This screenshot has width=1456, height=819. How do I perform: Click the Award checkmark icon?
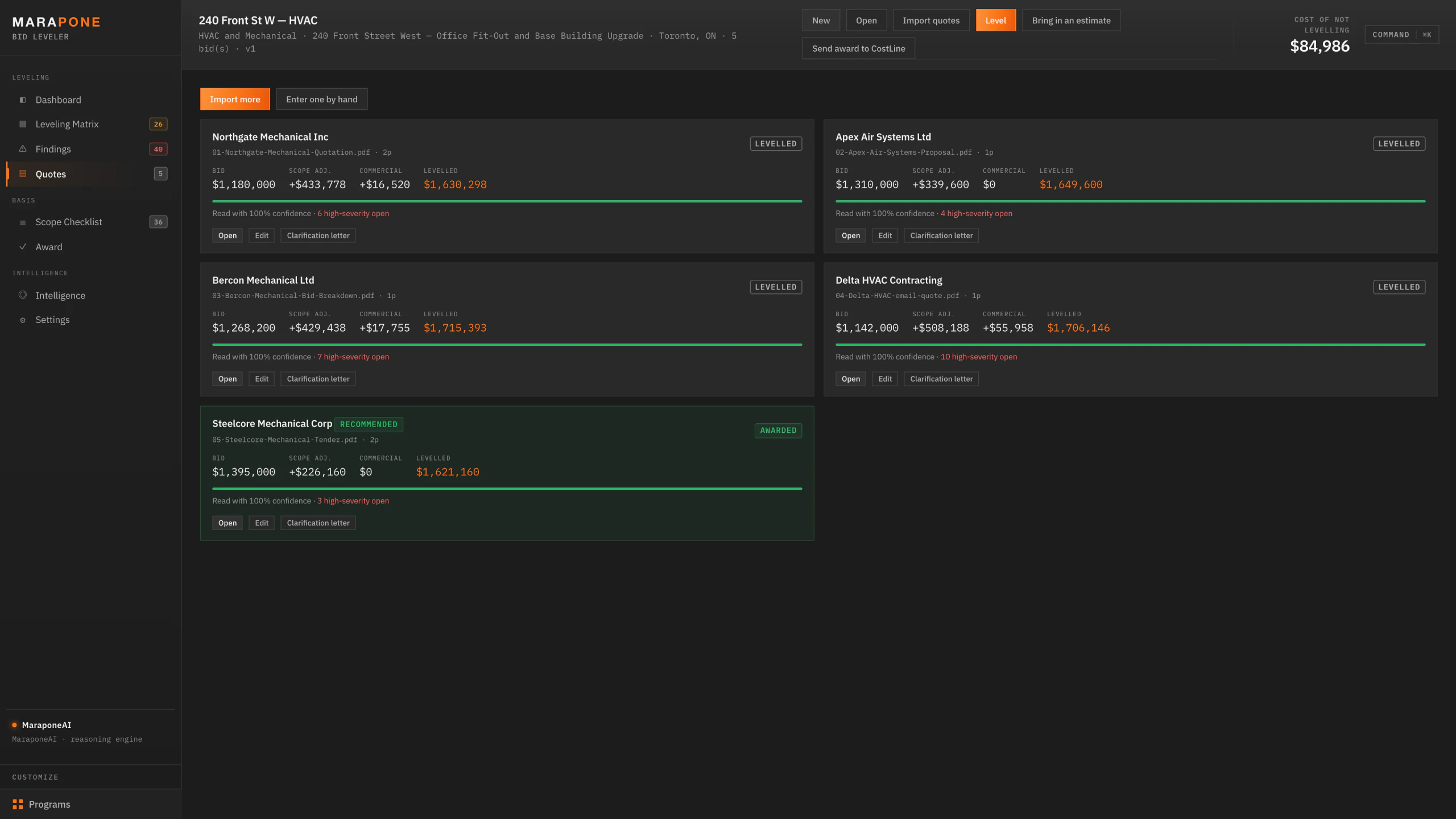(x=23, y=247)
